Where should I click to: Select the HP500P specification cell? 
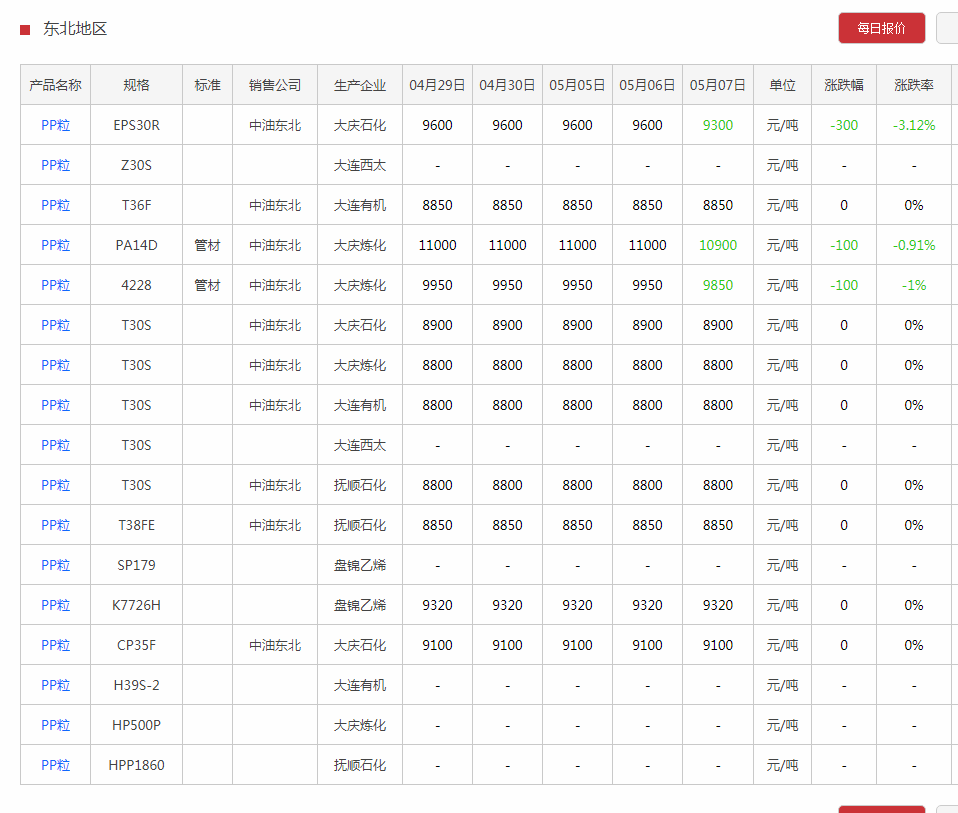pos(136,725)
